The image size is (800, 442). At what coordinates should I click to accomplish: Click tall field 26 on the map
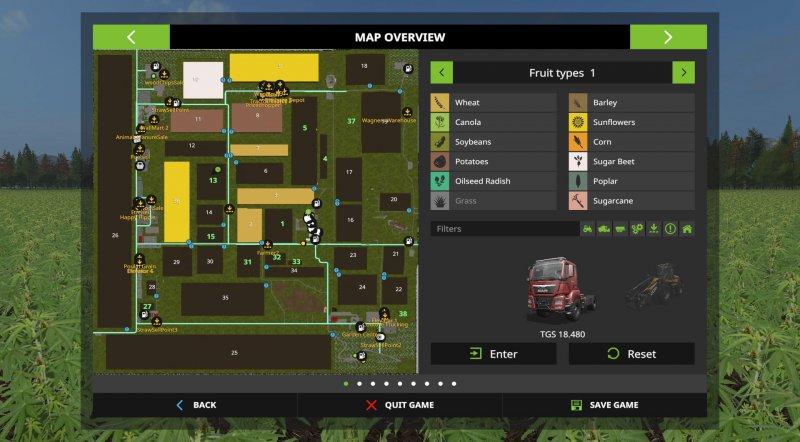pyautogui.click(x=115, y=190)
